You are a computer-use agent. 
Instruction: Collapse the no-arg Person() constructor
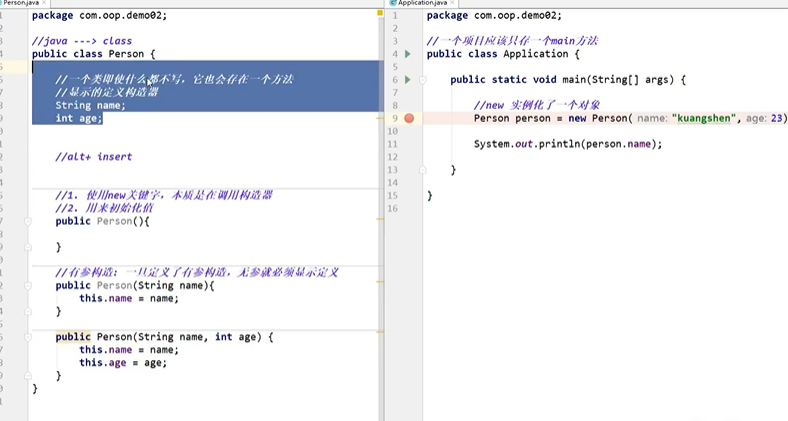pyautogui.click(x=28, y=221)
